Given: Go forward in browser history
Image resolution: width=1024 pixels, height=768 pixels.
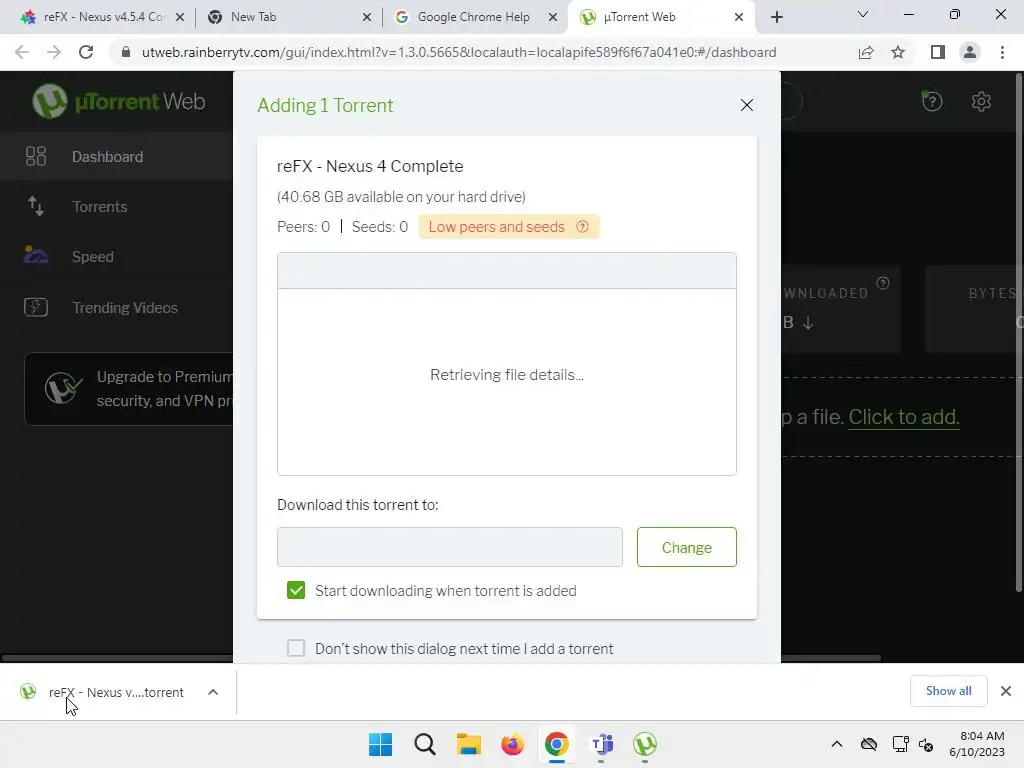Looking at the screenshot, I should (x=54, y=52).
